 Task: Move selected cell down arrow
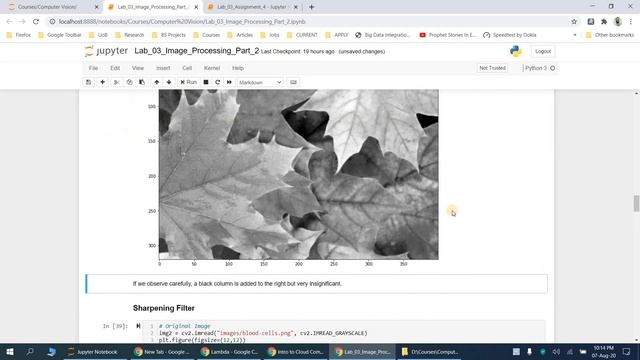[x=169, y=82]
